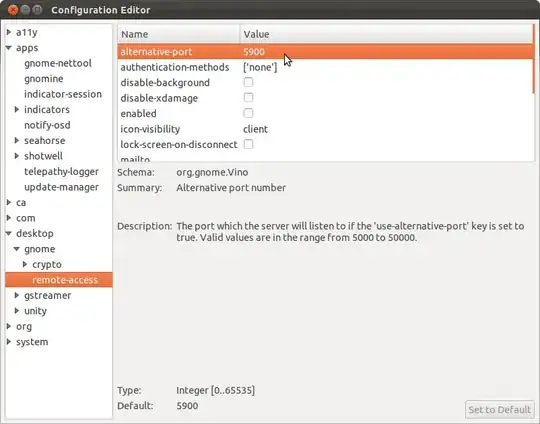Select the enabled key name
The width and height of the screenshot is (540, 424).
(138, 114)
